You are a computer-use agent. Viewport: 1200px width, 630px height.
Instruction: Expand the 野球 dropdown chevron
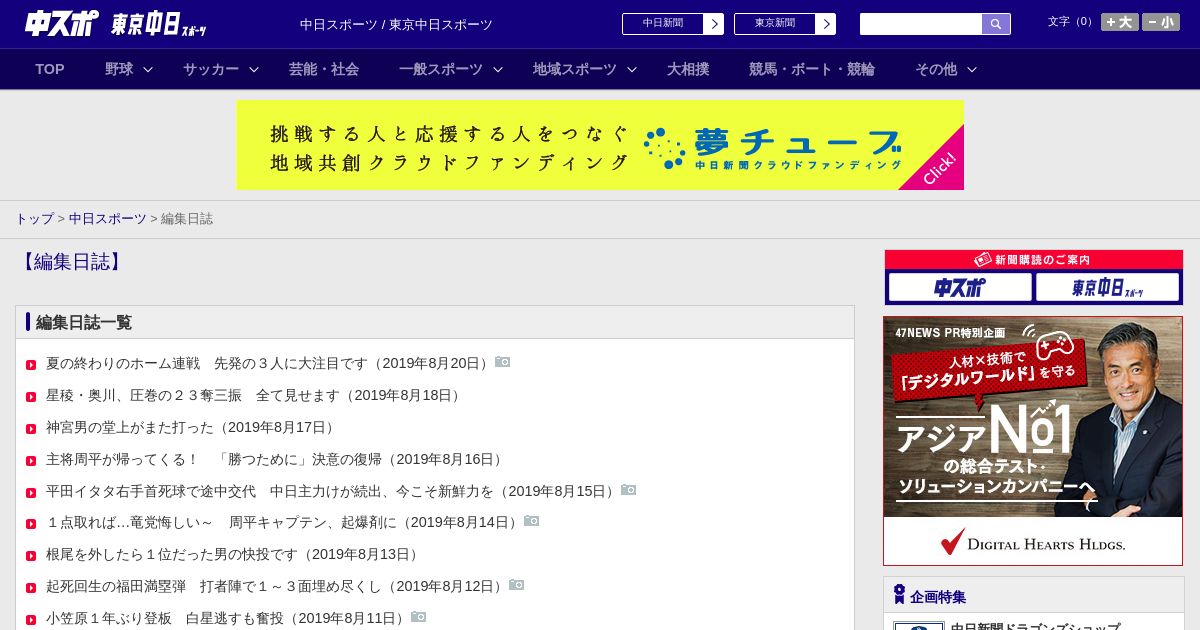(148, 69)
